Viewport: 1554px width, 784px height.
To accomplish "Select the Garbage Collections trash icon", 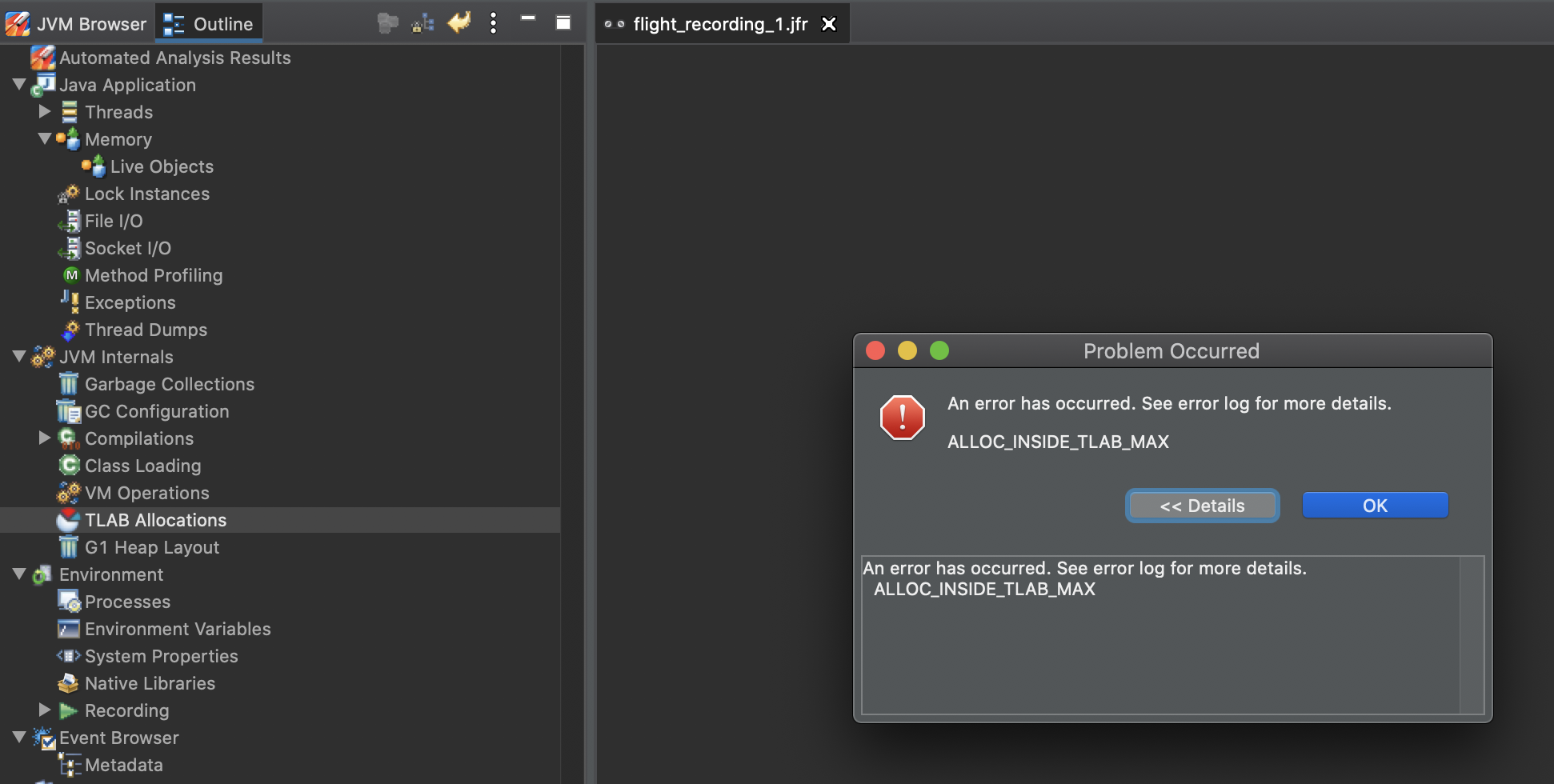I will click(69, 385).
